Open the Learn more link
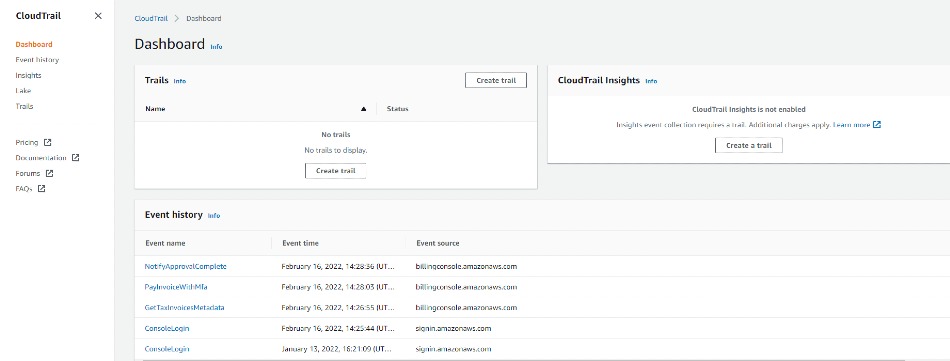This screenshot has width=950, height=361. coord(851,125)
